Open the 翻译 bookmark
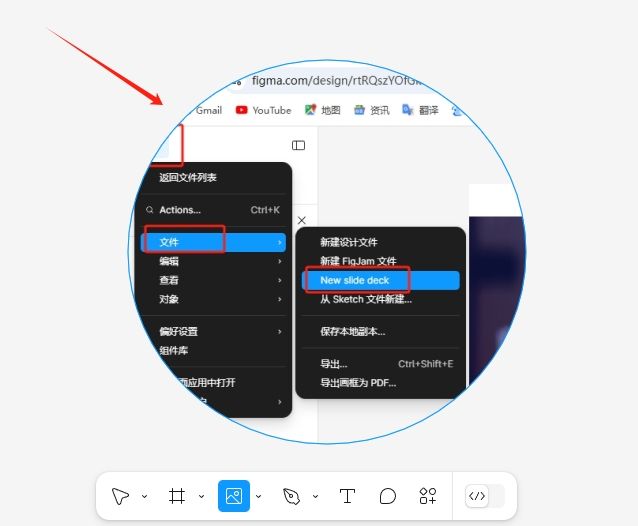This screenshot has height=526, width=638. (420, 110)
